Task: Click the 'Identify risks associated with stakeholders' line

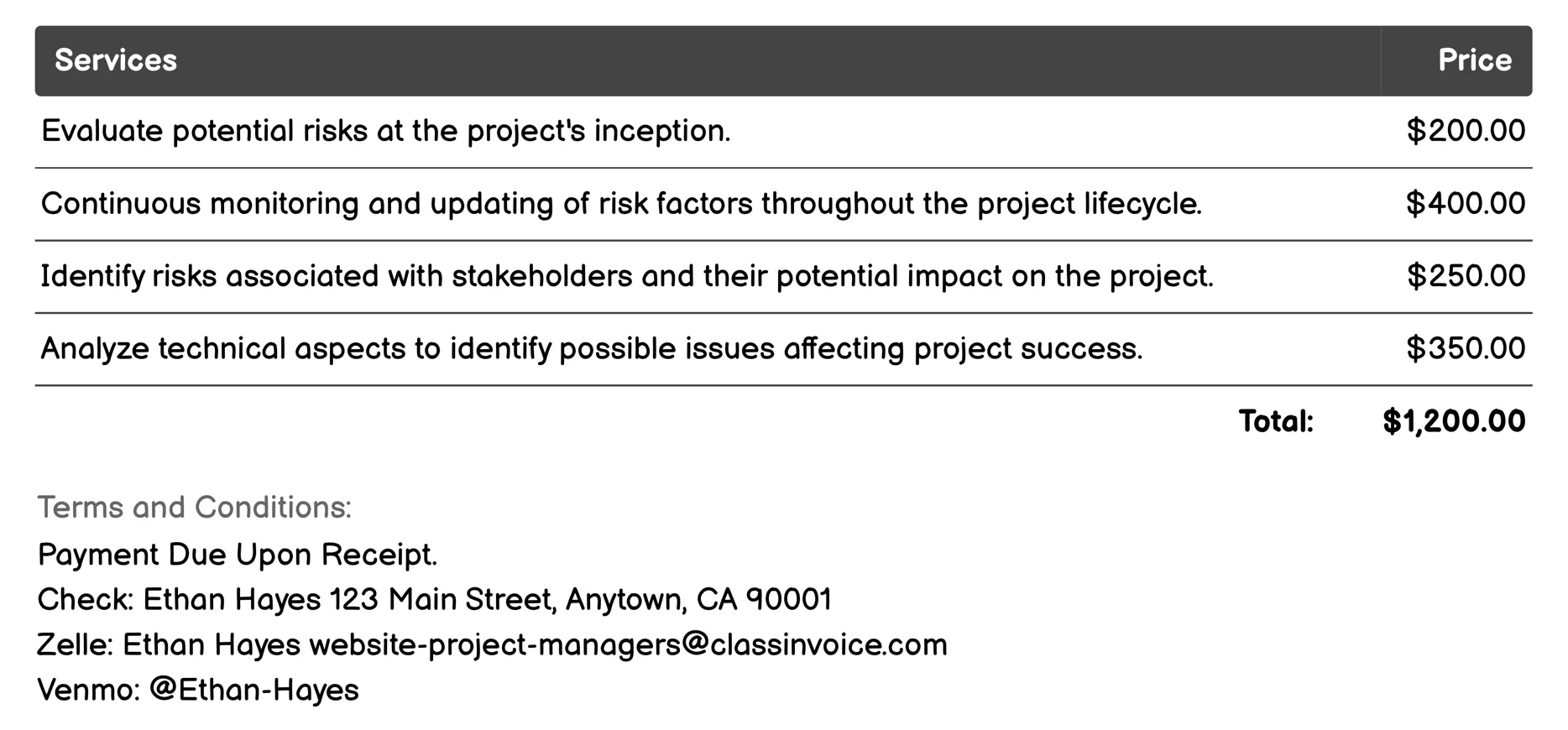Action: [626, 276]
